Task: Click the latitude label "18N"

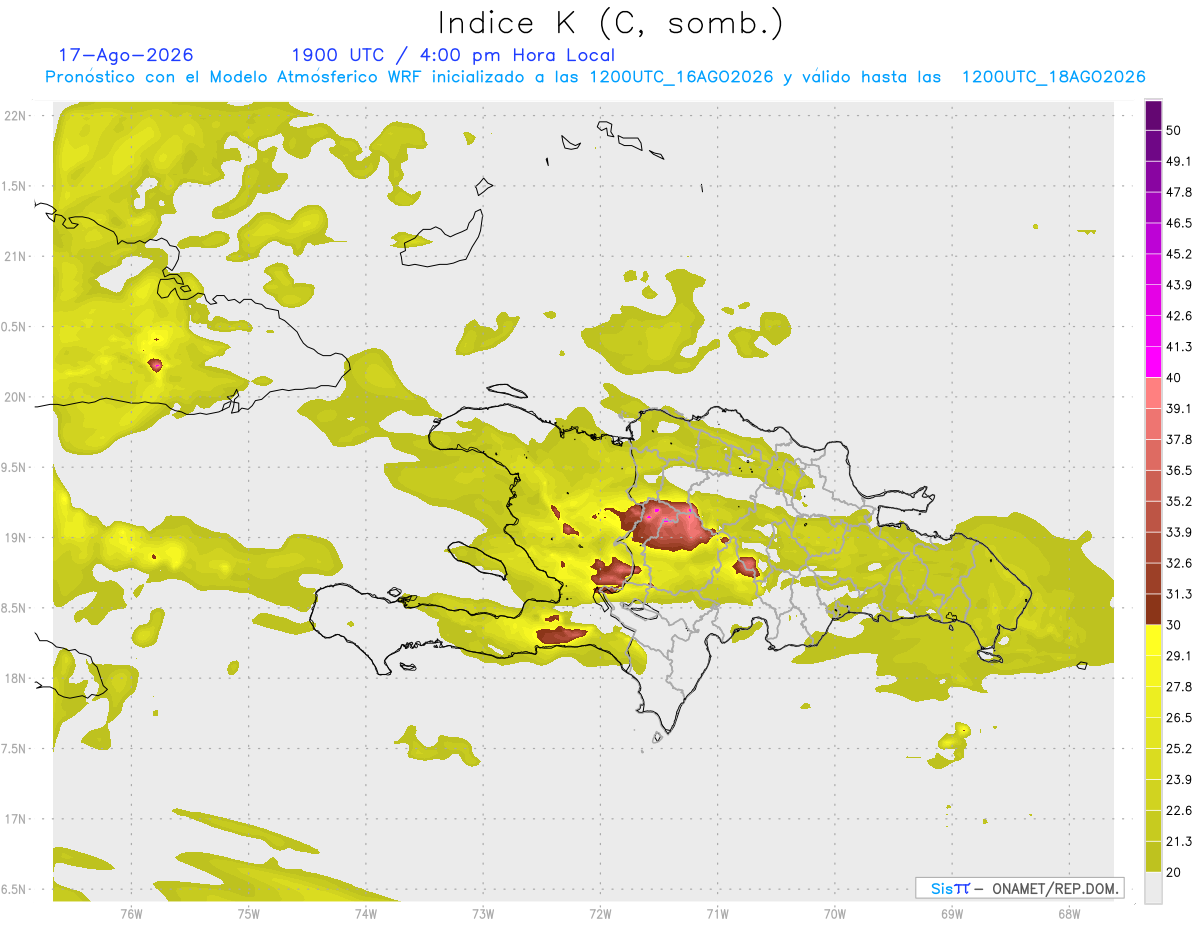Action: [16, 678]
